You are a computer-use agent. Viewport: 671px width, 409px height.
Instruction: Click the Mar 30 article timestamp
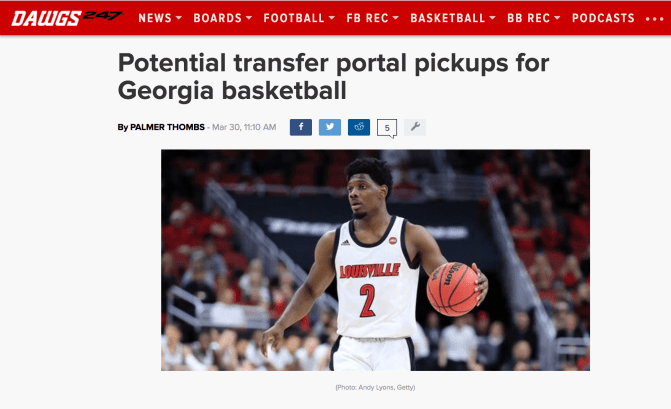[244, 127]
